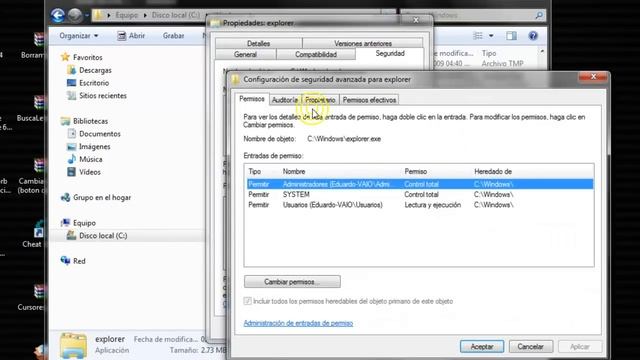Click the Red network icon
The height and width of the screenshot is (360, 640).
65,260
